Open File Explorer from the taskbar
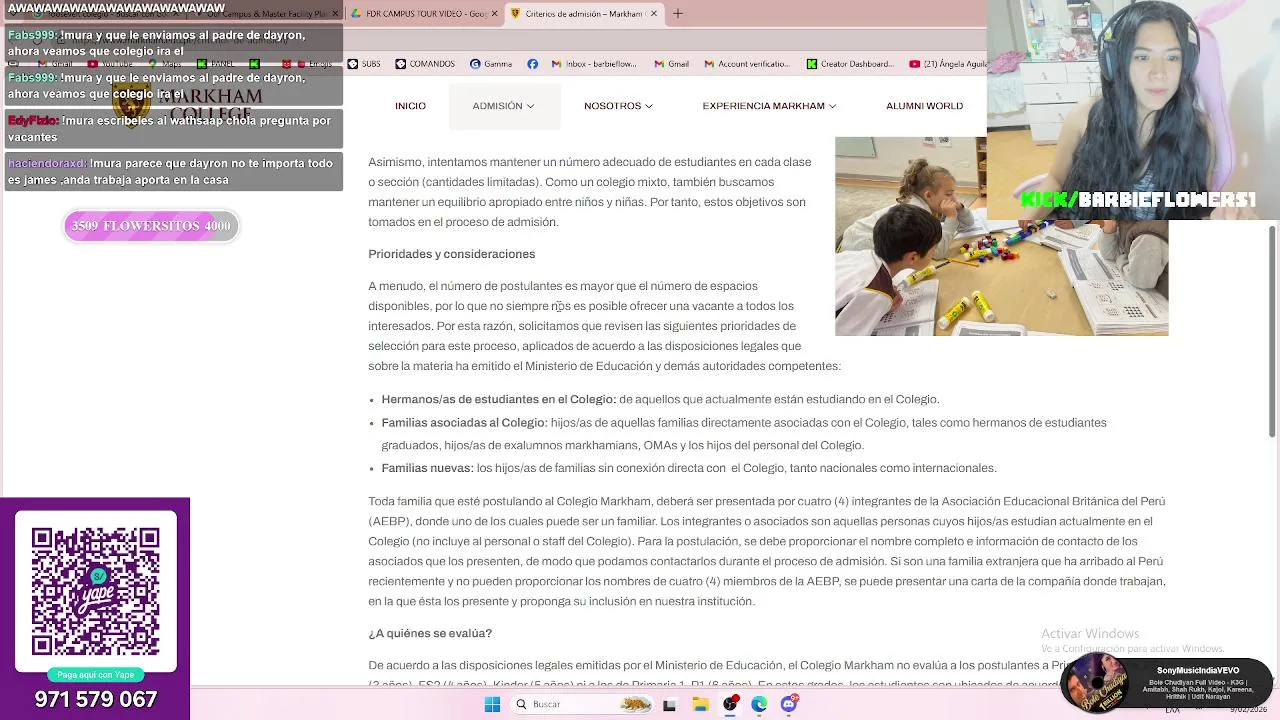The width and height of the screenshot is (1280, 720). click(x=700, y=704)
